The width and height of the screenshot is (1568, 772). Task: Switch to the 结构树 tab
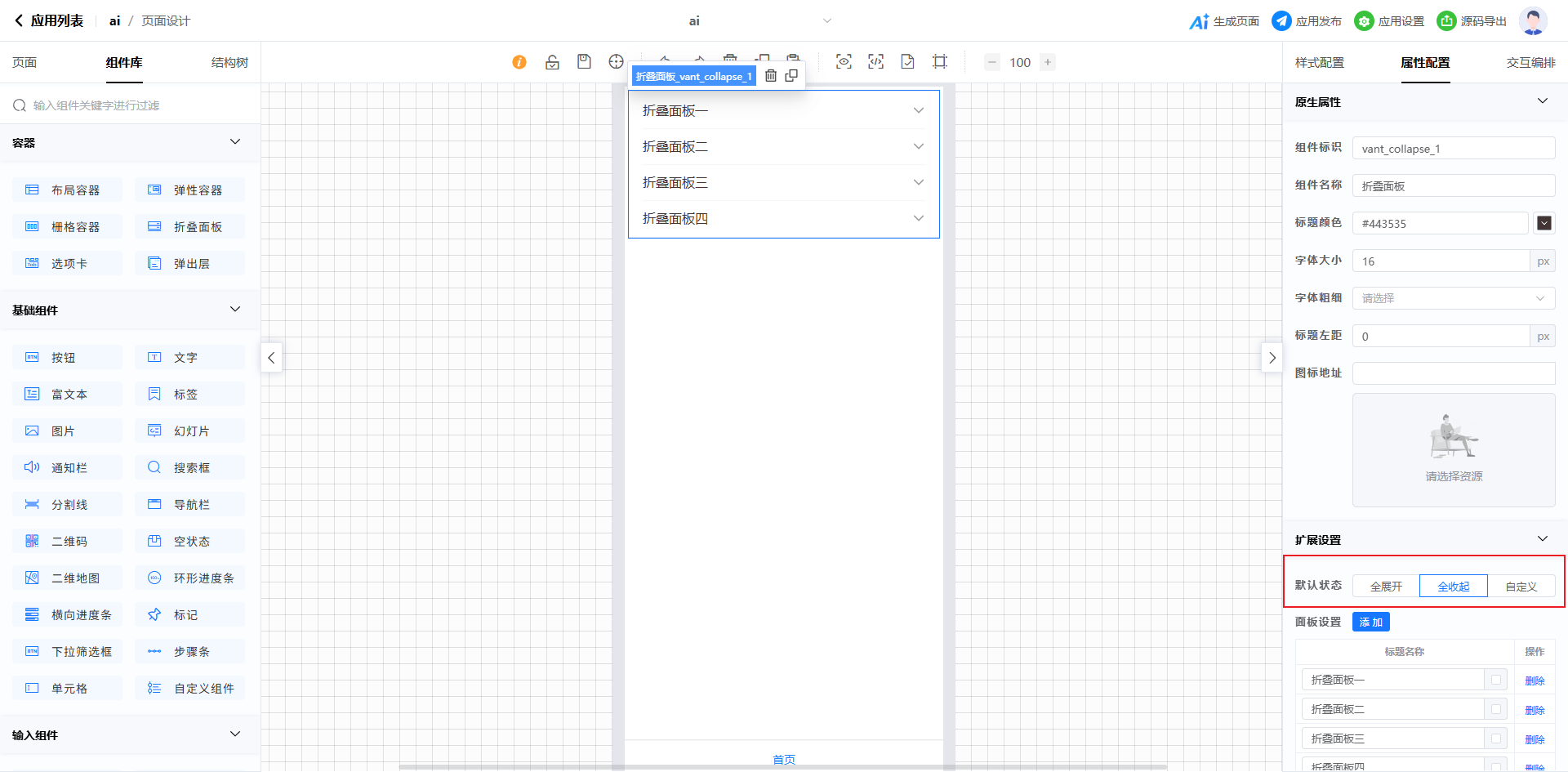pos(229,63)
